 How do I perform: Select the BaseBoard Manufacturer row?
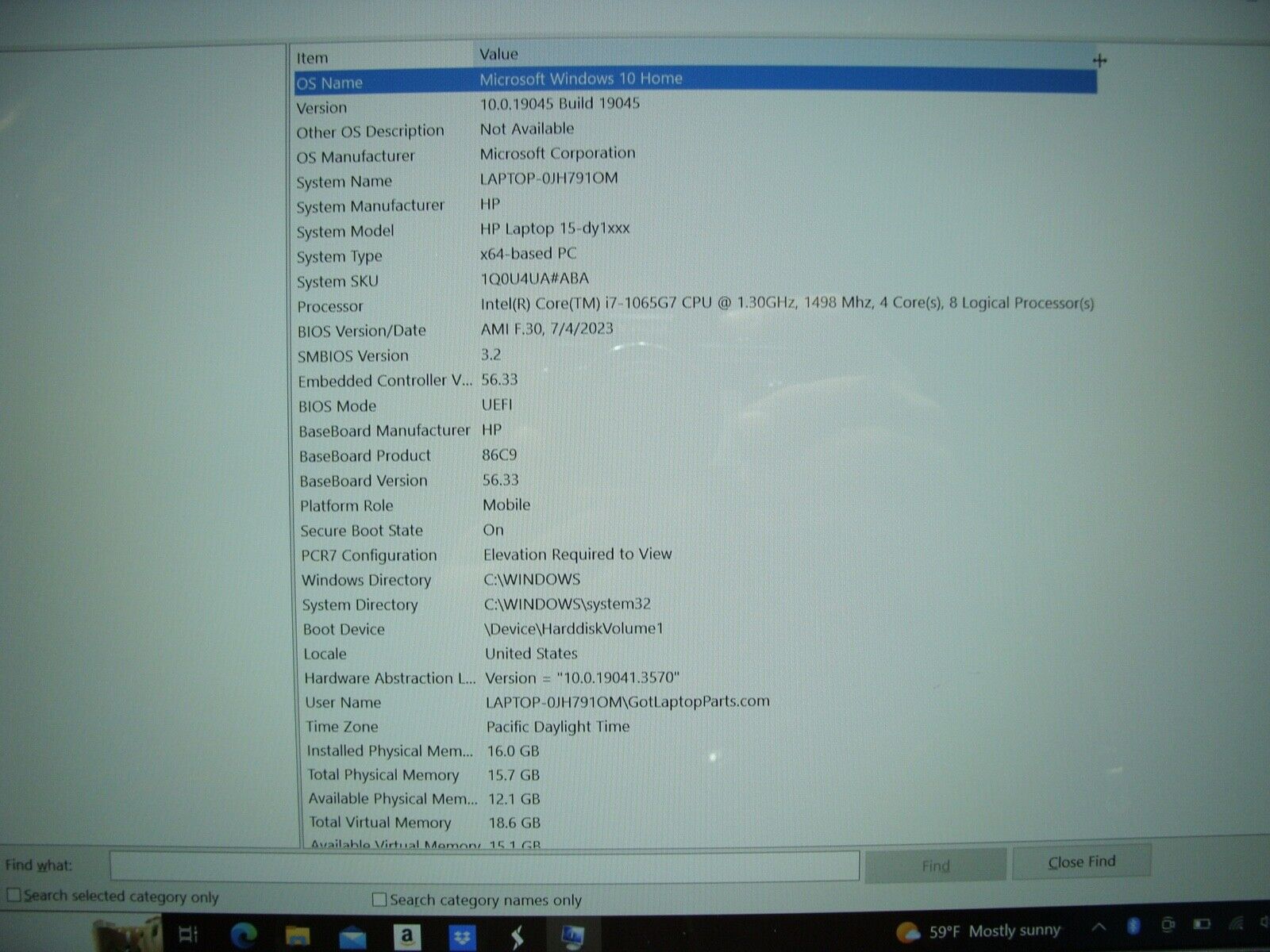pyautogui.click(x=695, y=431)
